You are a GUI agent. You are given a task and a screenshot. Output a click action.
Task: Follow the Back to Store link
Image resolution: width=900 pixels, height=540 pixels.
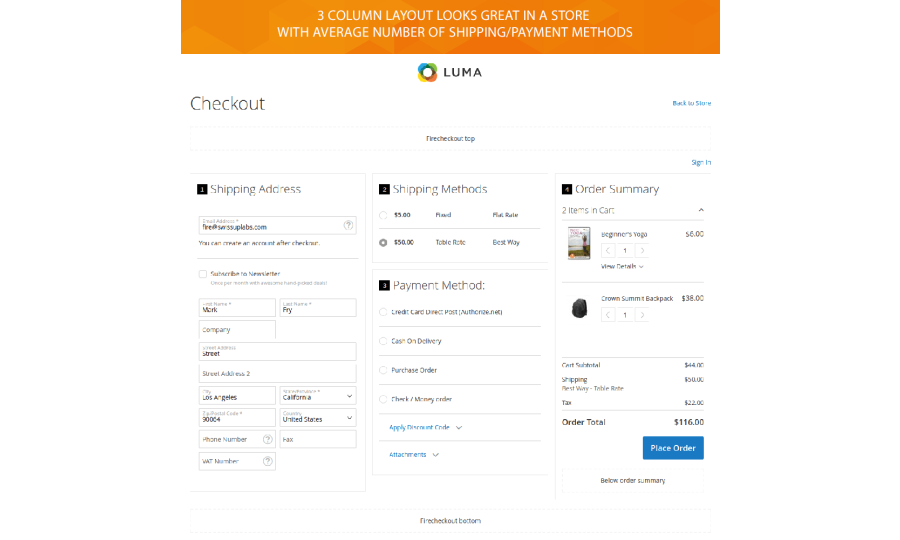(692, 103)
